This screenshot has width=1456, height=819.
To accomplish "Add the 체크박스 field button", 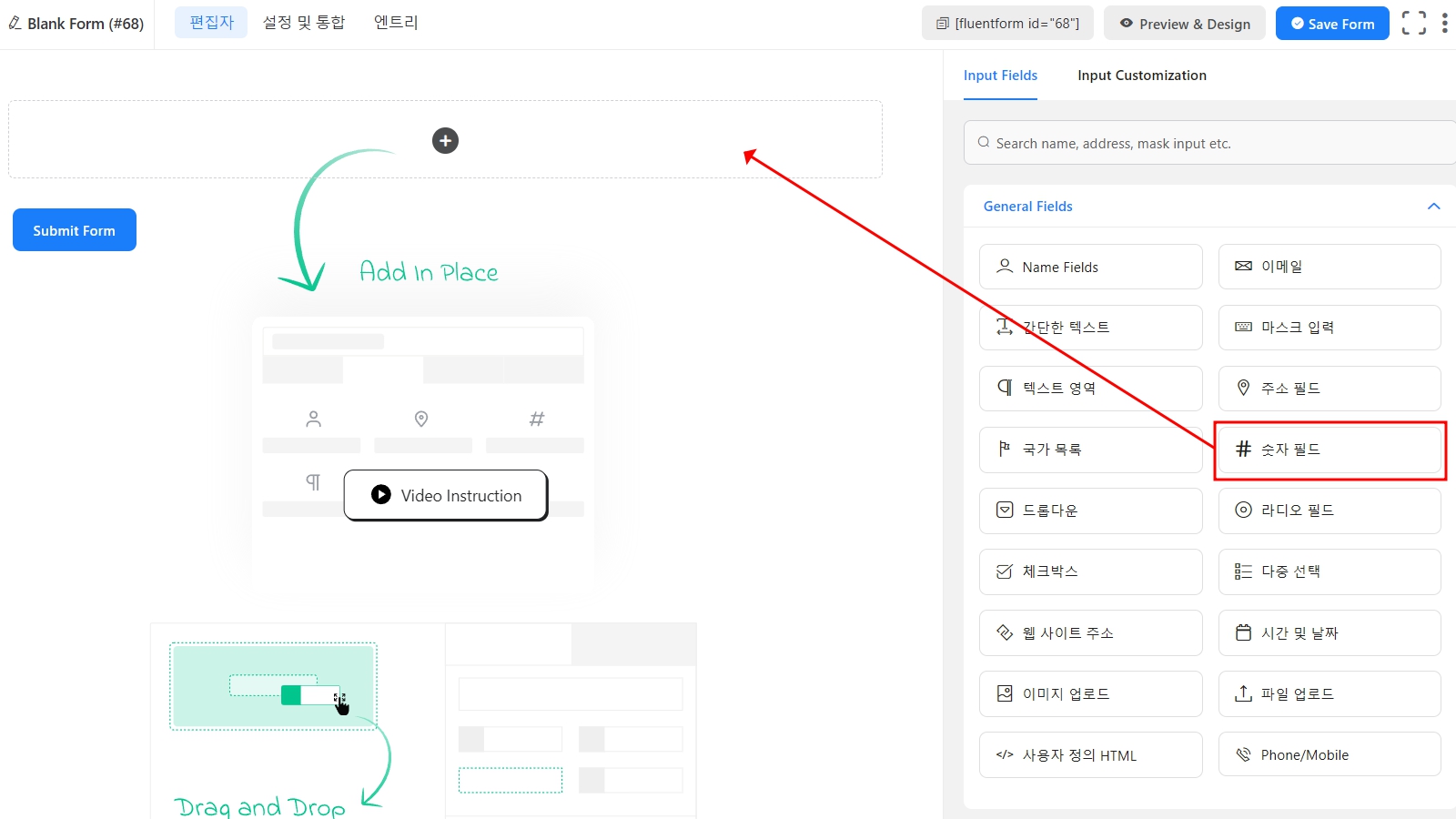I will tap(1091, 571).
